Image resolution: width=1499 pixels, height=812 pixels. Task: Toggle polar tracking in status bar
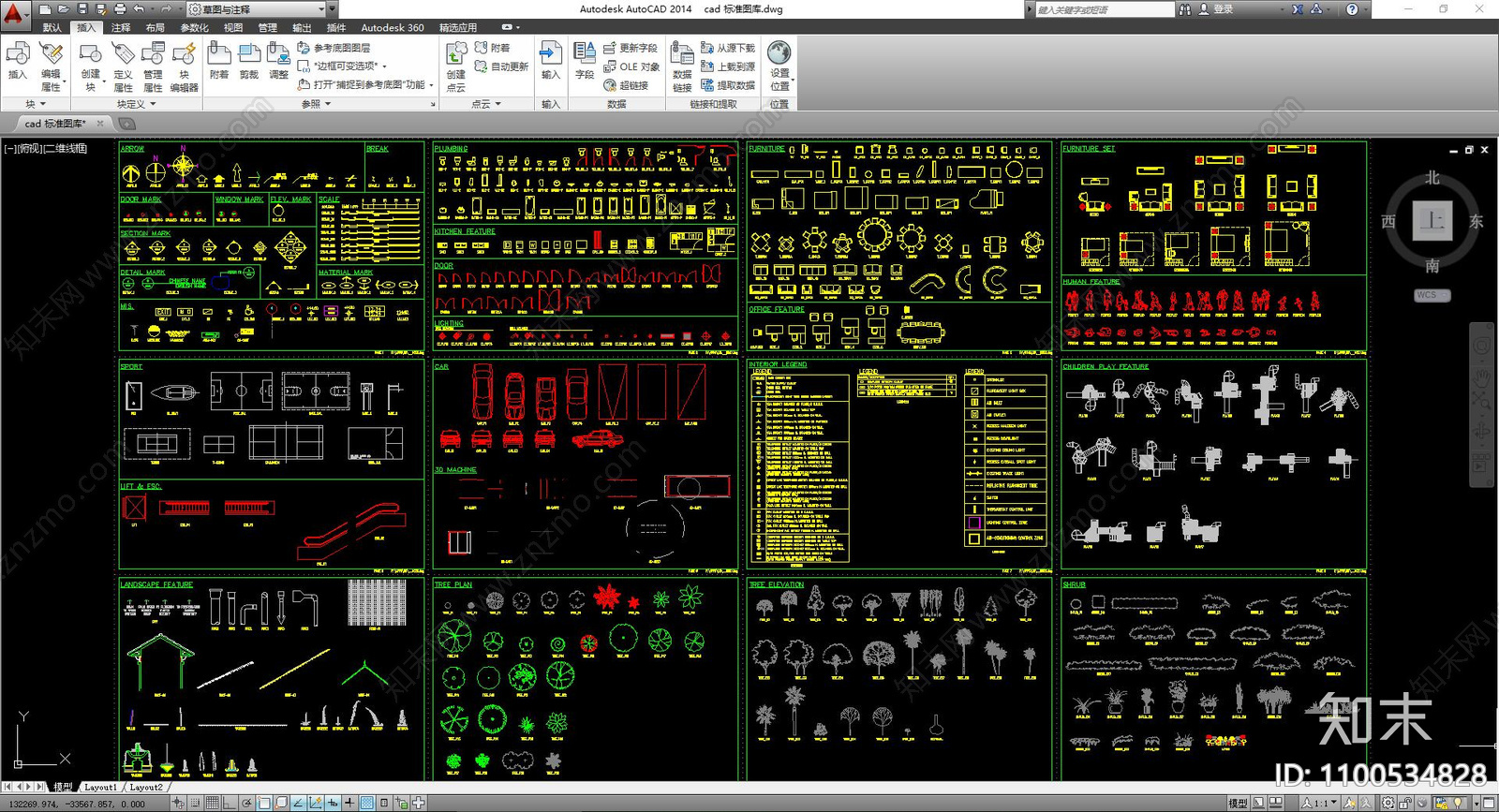click(247, 803)
